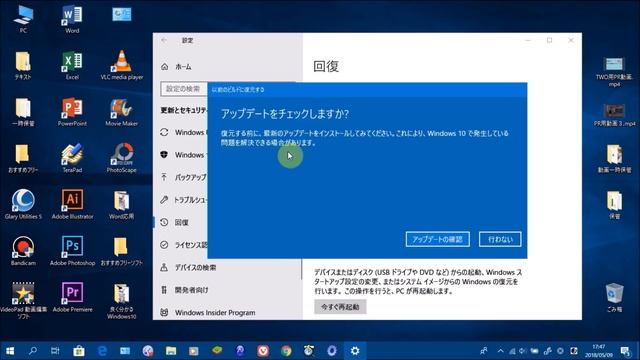Click the Windows Update sync icon in sidebar
The height and width of the screenshot is (360, 640).
pos(164,132)
